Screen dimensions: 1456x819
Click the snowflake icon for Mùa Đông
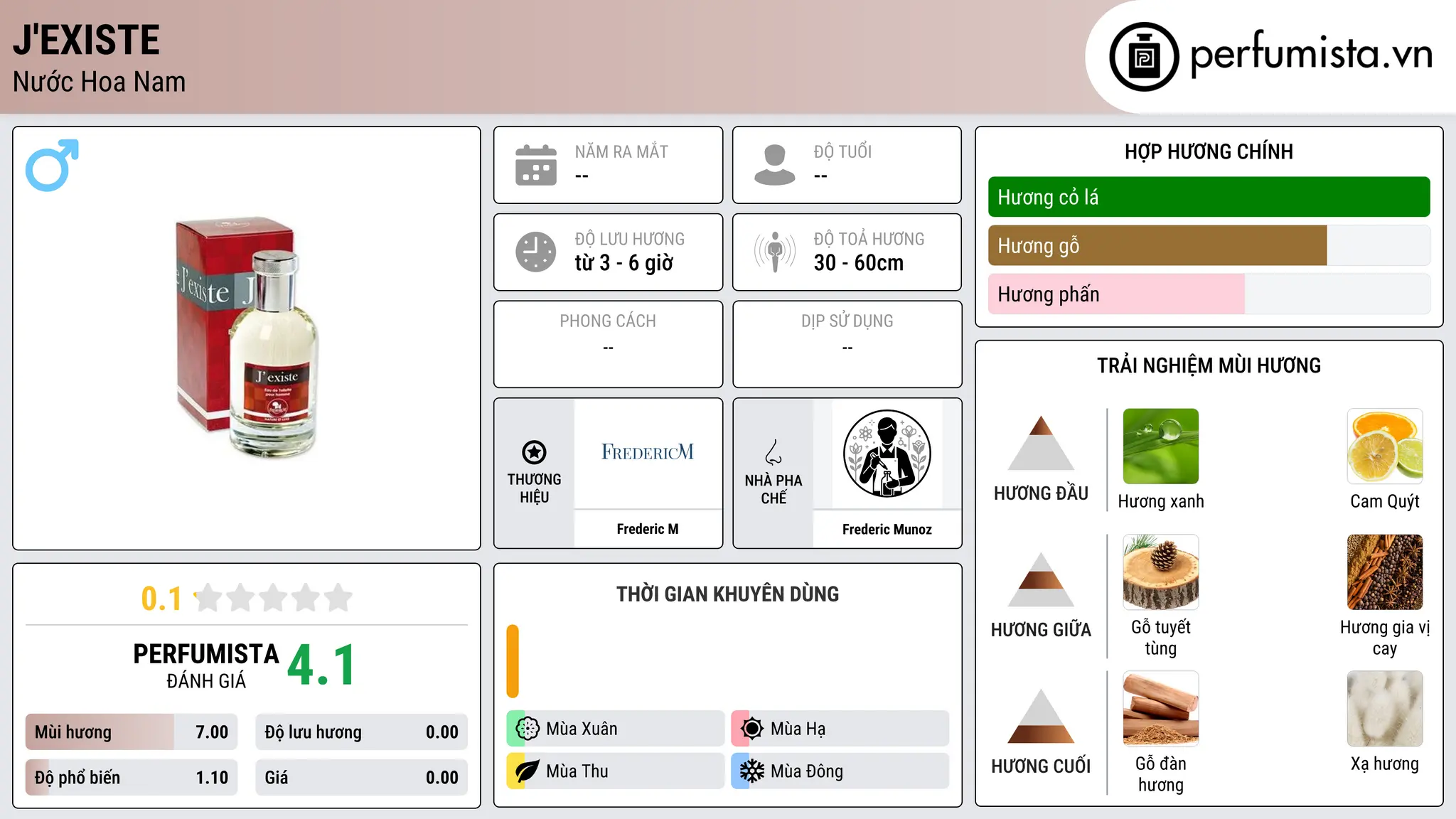752,771
